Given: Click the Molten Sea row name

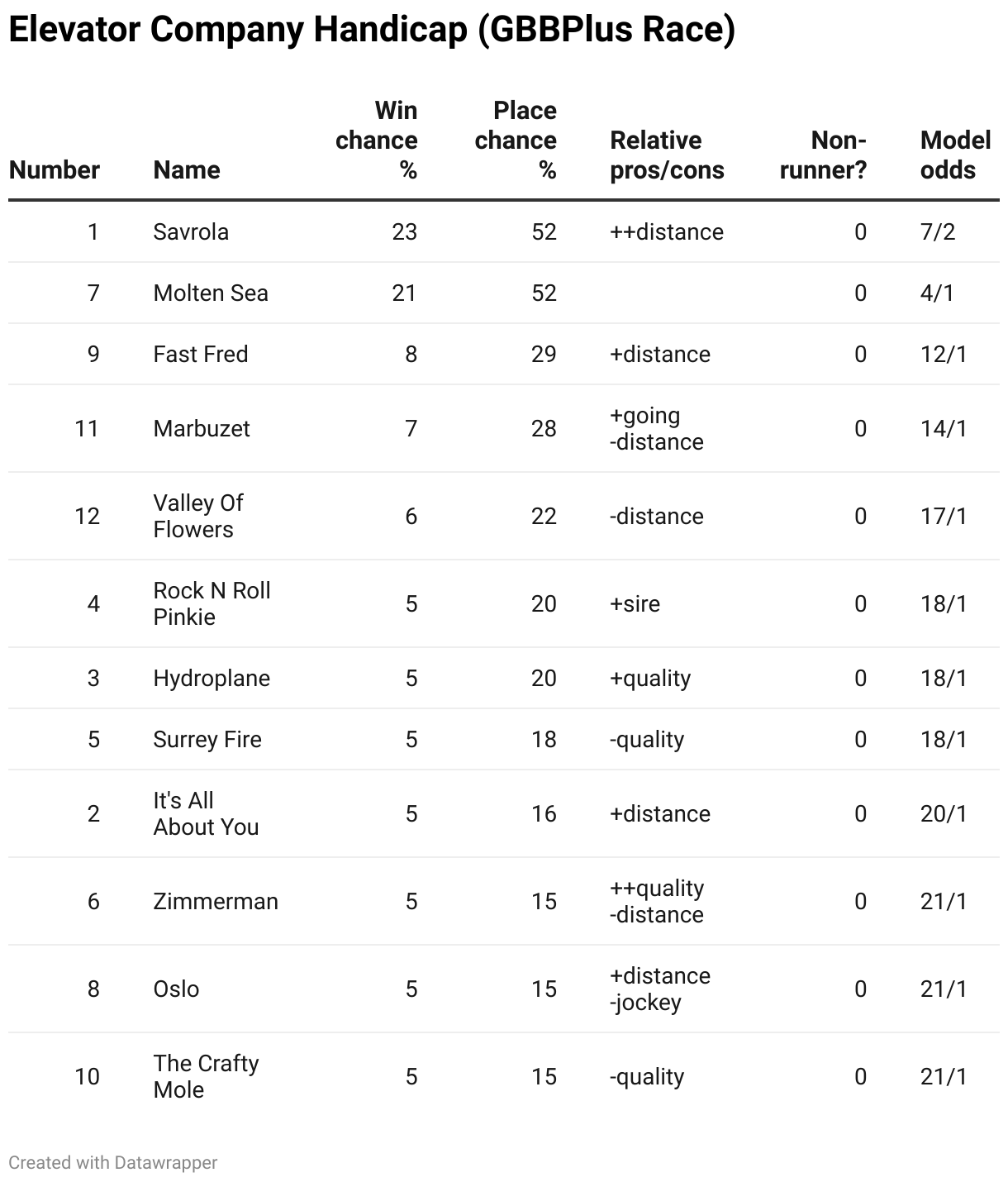Looking at the screenshot, I should [211, 293].
